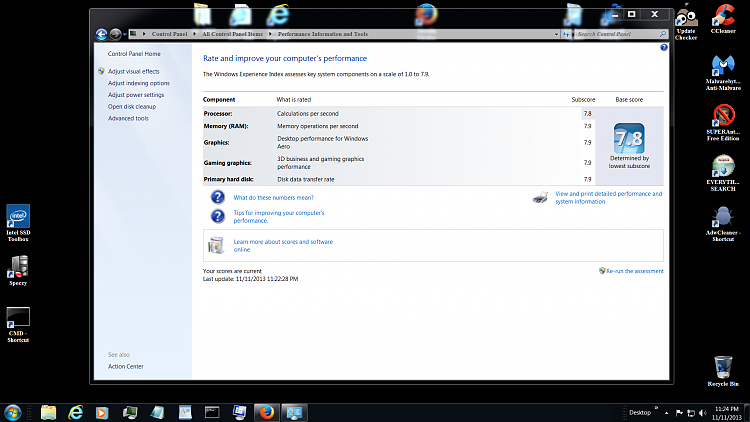Open disk cleanup from the sidebar

click(132, 107)
